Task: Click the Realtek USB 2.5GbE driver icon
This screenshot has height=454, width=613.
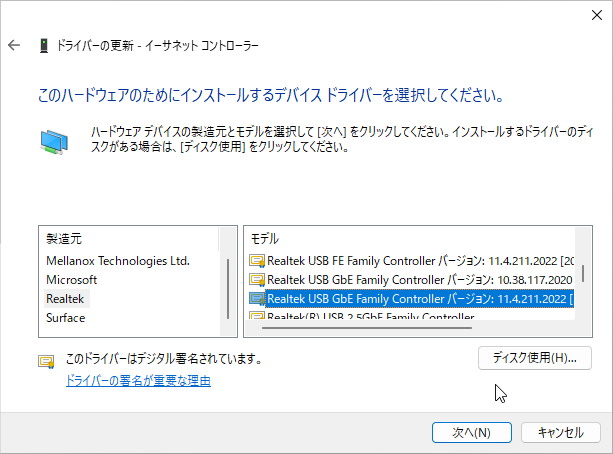Action: tap(256, 317)
